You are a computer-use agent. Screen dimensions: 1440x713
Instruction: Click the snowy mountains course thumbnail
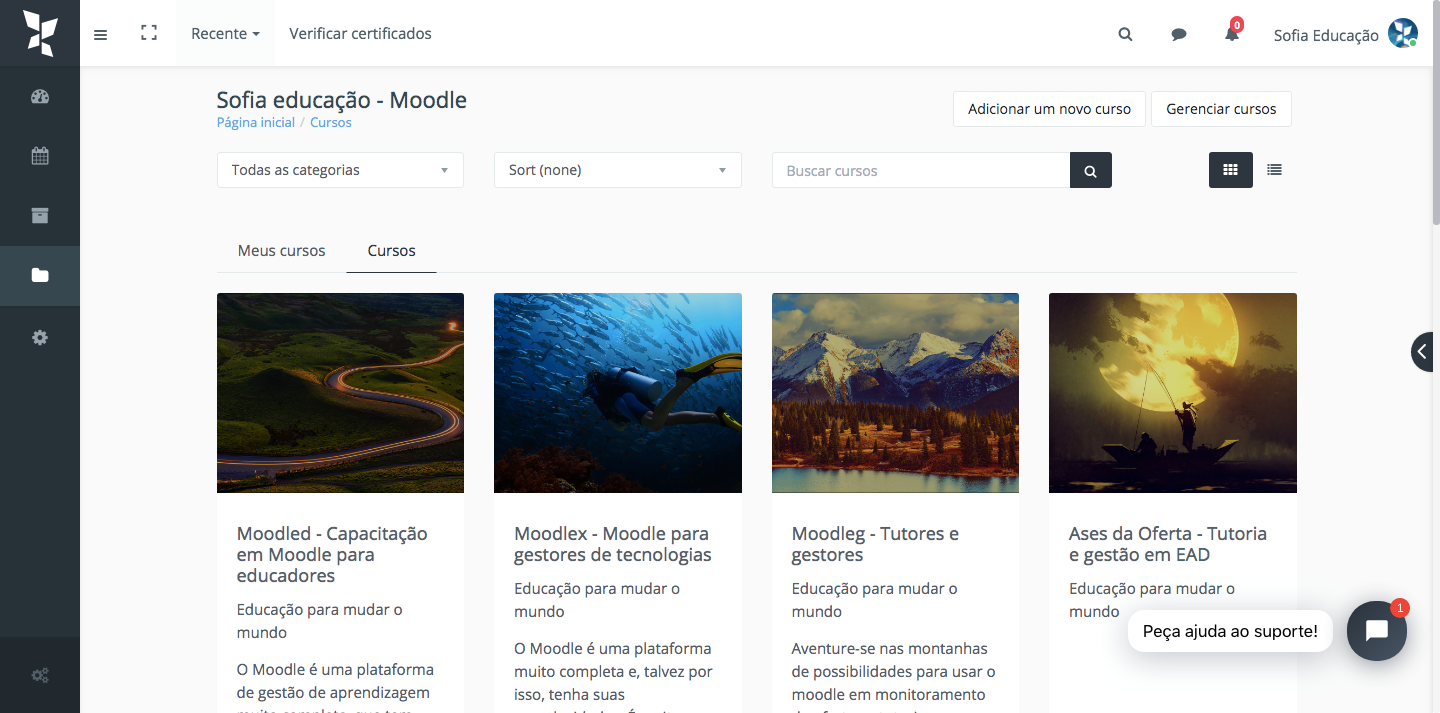click(x=895, y=393)
